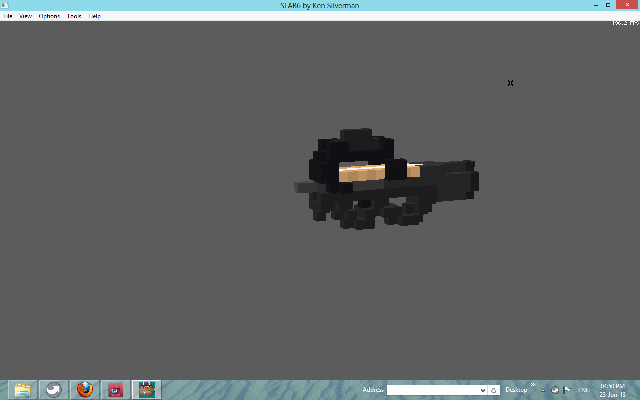Image resolution: width=640 pixels, height=400 pixels.
Task: Launch Firefox from the taskbar
Action: tap(84, 390)
